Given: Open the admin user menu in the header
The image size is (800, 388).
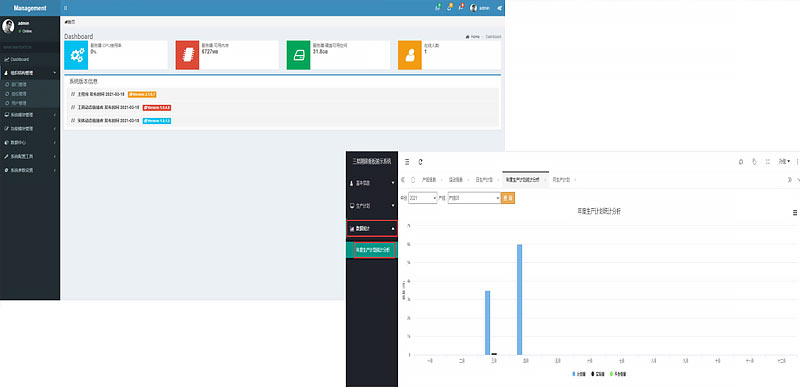Looking at the screenshot, I should point(480,8).
